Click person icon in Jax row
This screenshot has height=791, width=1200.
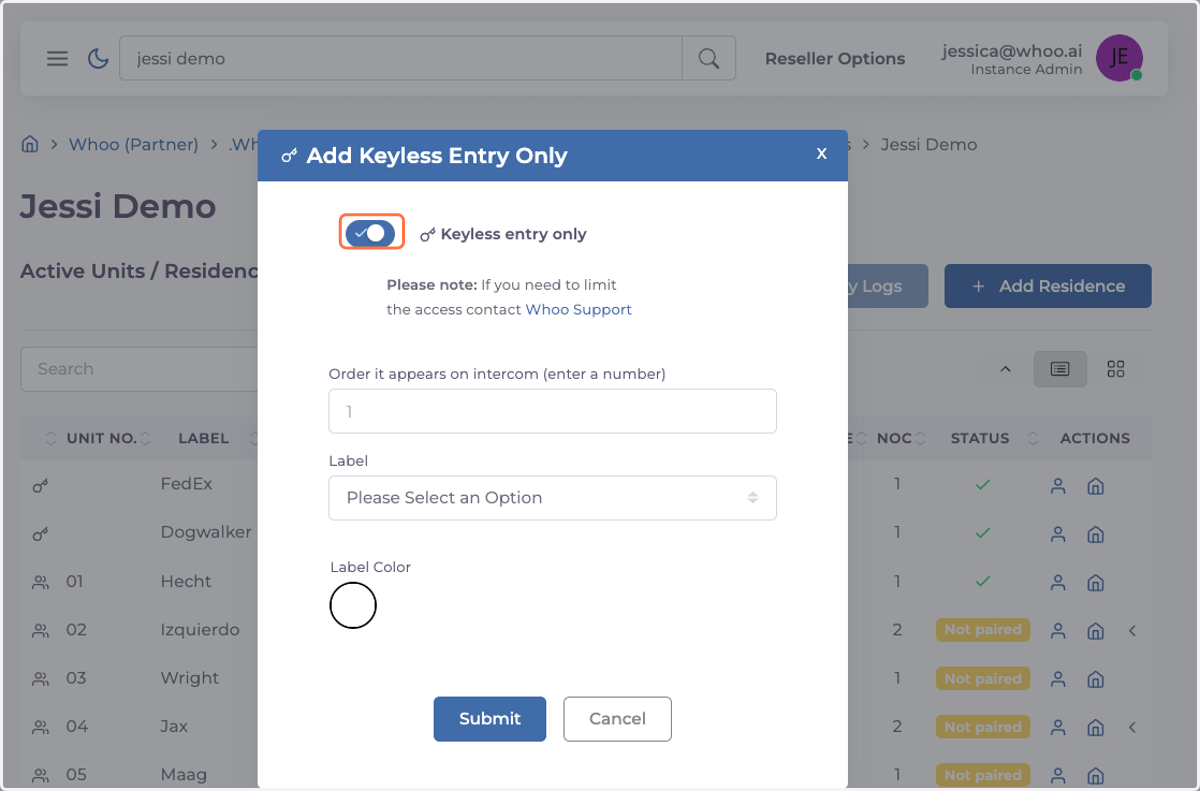pyautogui.click(x=1058, y=727)
